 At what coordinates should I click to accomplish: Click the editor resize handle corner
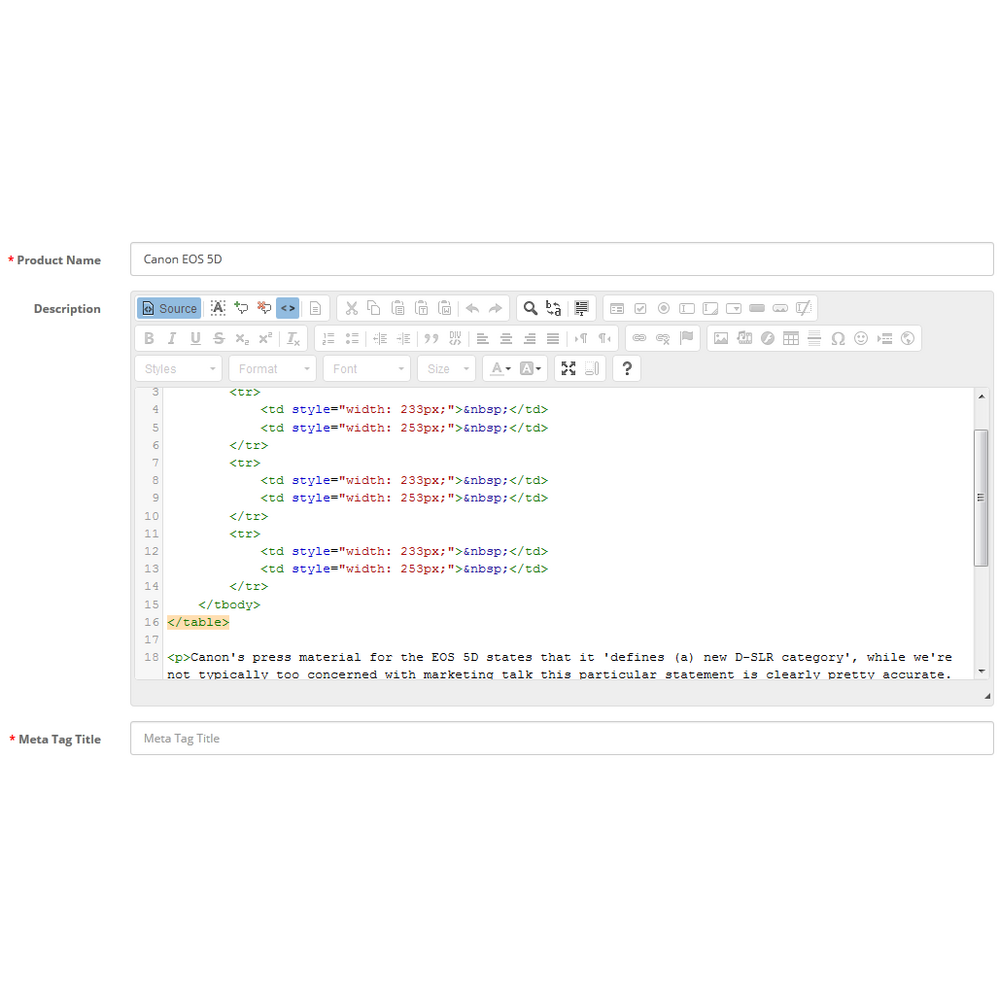pyautogui.click(x=988, y=696)
